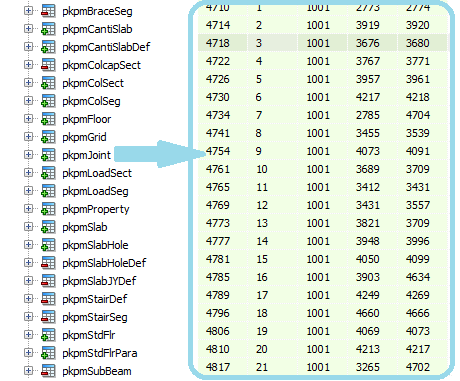Image resolution: width=460 pixels, height=381 pixels.
Task: Expand the pkpmLoadSeg tree node
Action: click(x=28, y=191)
